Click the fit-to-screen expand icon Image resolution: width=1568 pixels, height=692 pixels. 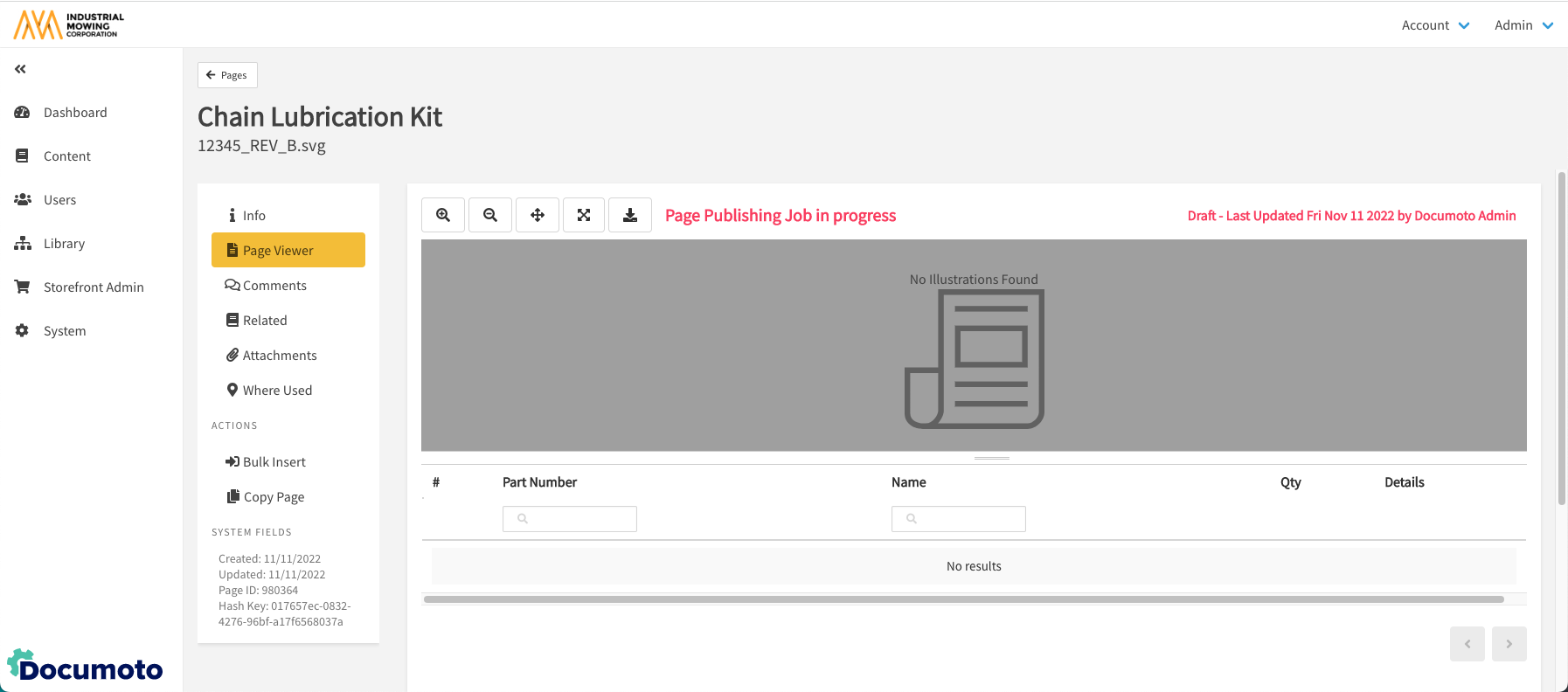click(x=584, y=215)
